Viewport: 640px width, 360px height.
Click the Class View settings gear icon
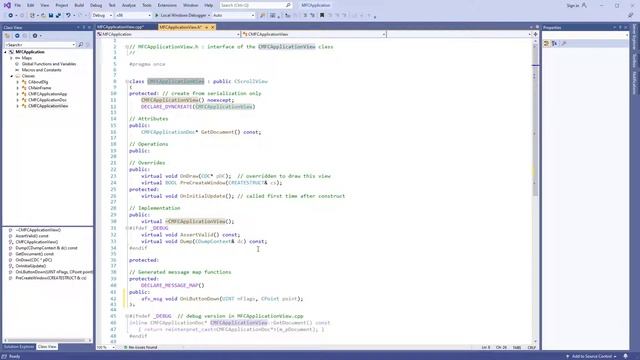pyautogui.click(x=35, y=36)
